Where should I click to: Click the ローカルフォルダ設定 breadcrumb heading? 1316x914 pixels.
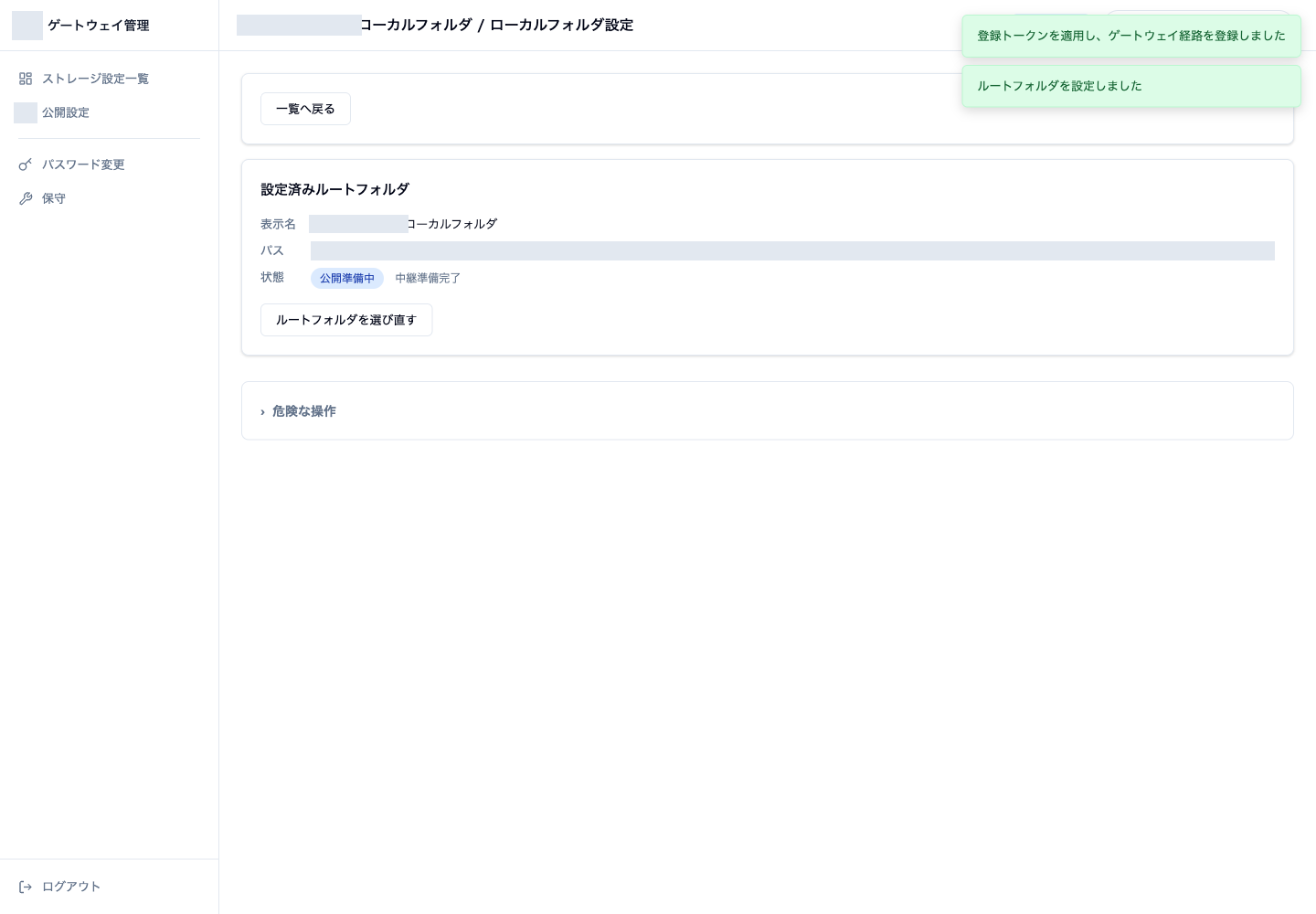click(x=561, y=25)
